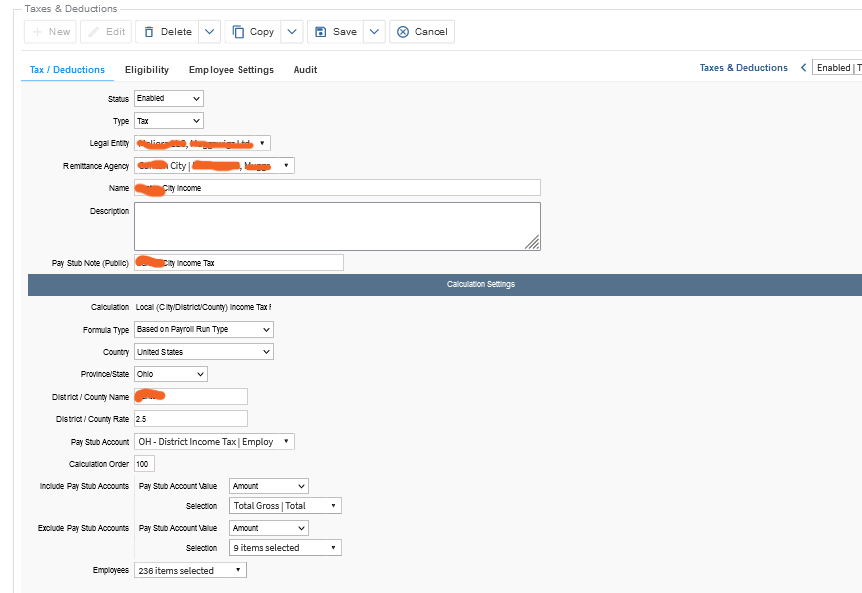The height and width of the screenshot is (593, 862).
Task: Click the Copy icon button
Action: tap(253, 32)
